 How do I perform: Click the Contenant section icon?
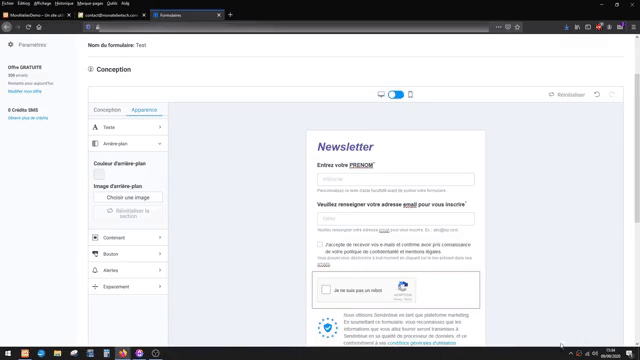coord(95,238)
